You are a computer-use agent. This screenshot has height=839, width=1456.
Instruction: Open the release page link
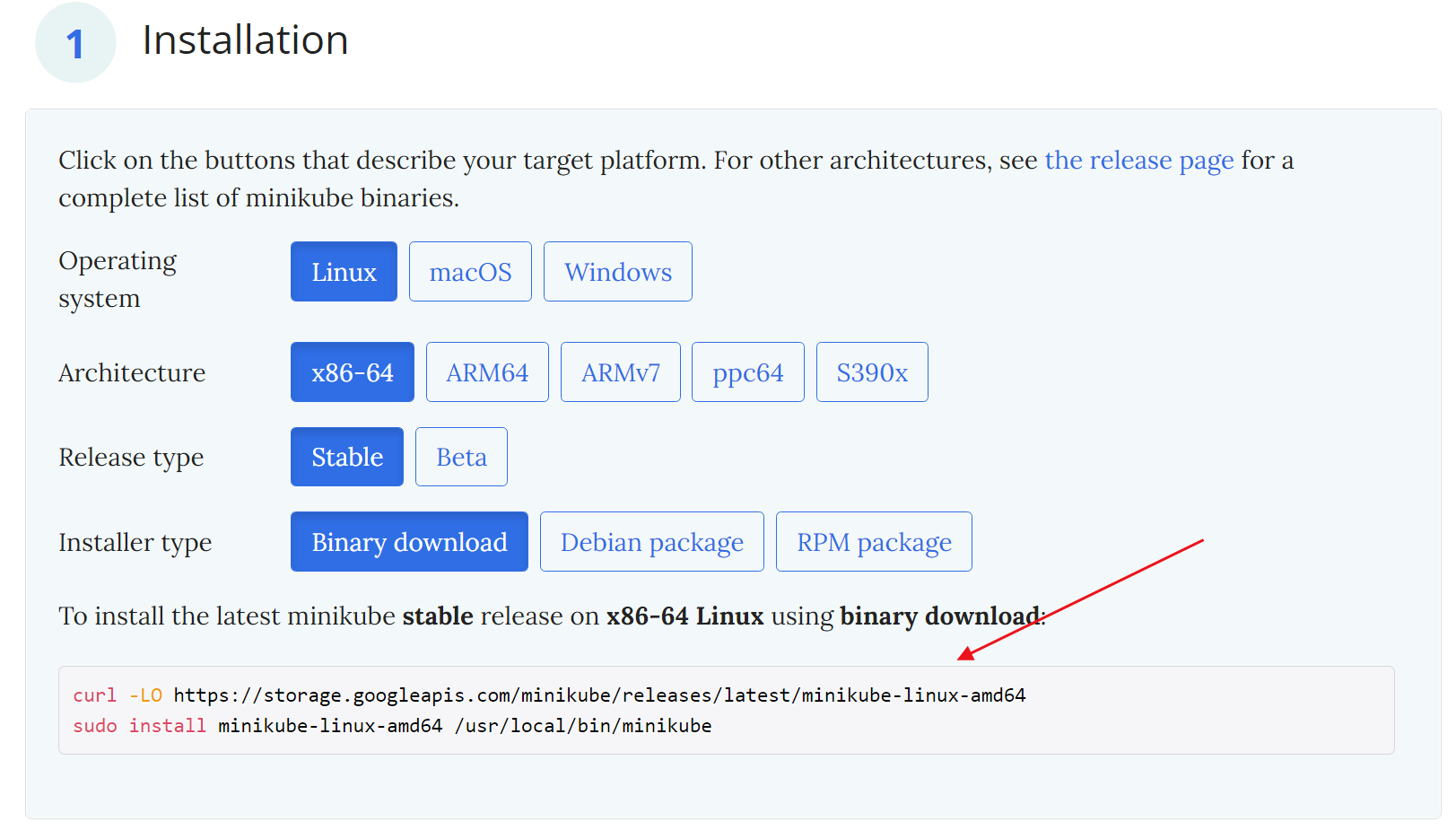pos(1138,161)
